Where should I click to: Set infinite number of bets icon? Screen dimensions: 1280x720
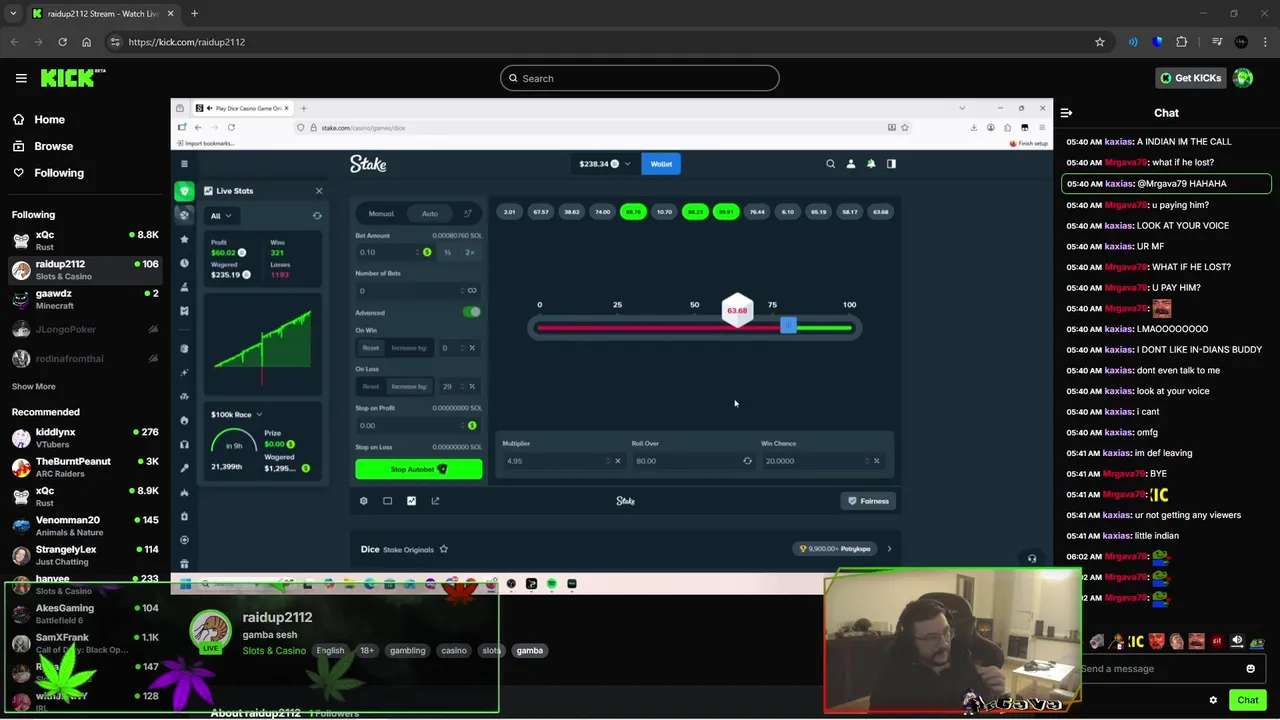click(x=472, y=291)
